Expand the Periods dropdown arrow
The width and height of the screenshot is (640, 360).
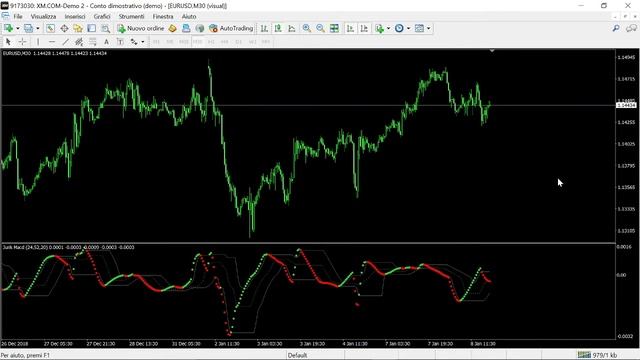(408, 28)
